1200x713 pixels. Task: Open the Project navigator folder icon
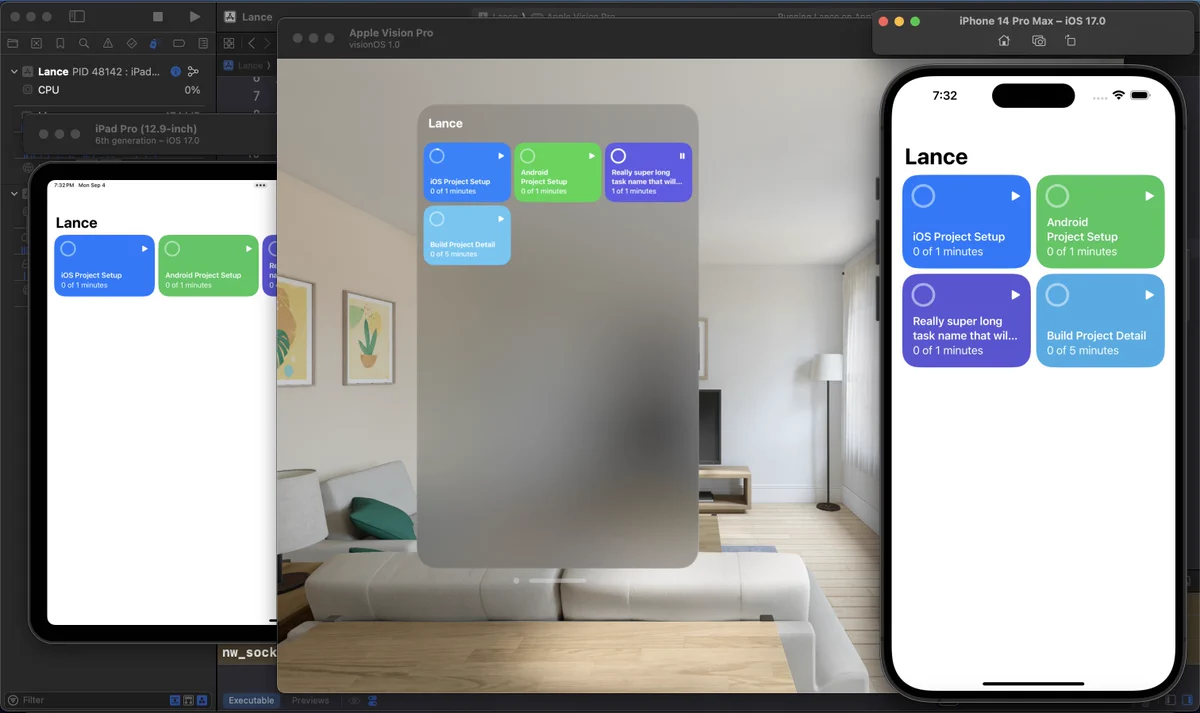point(13,43)
